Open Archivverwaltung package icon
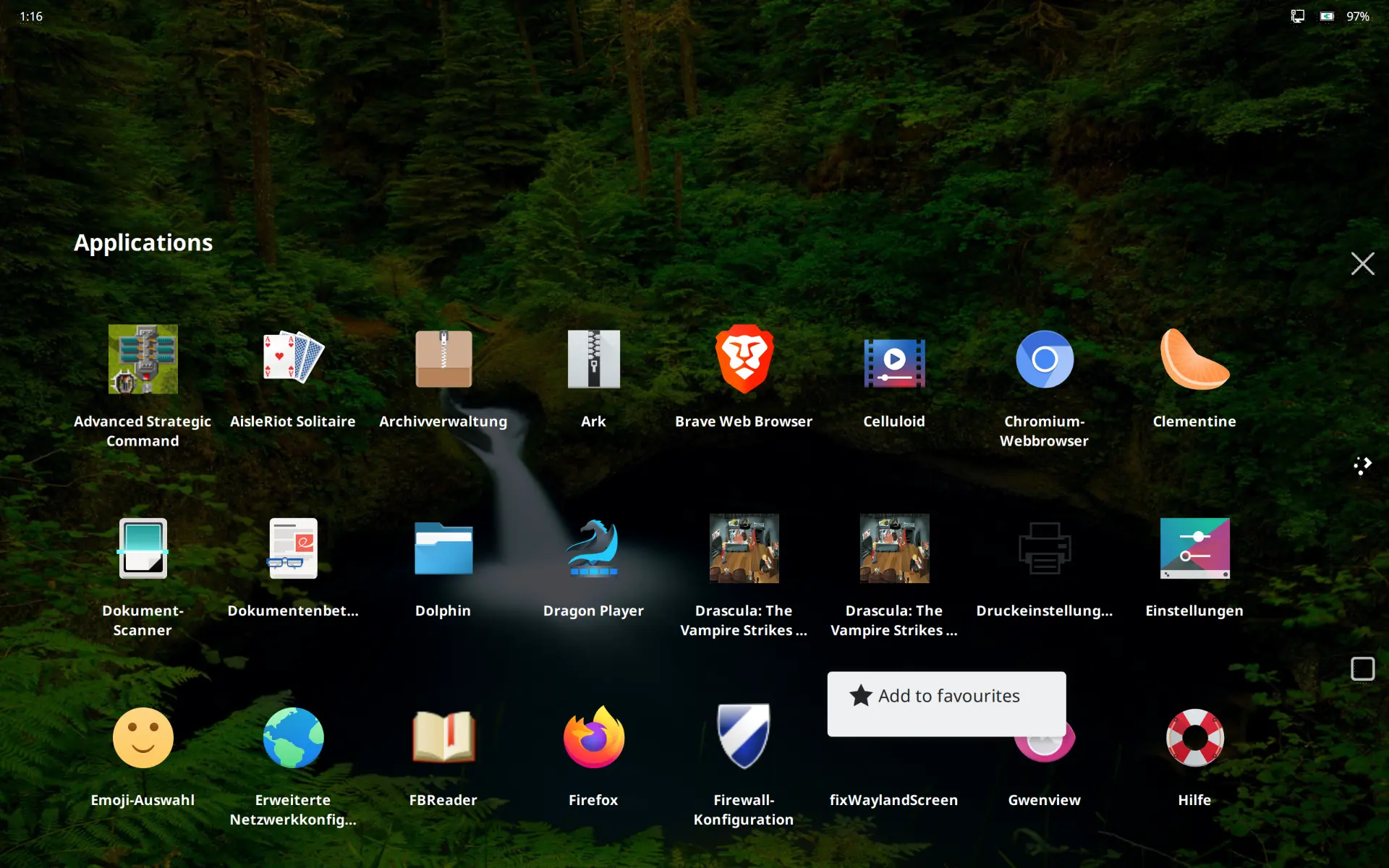Screen dimensions: 1389x868 tap(443, 359)
